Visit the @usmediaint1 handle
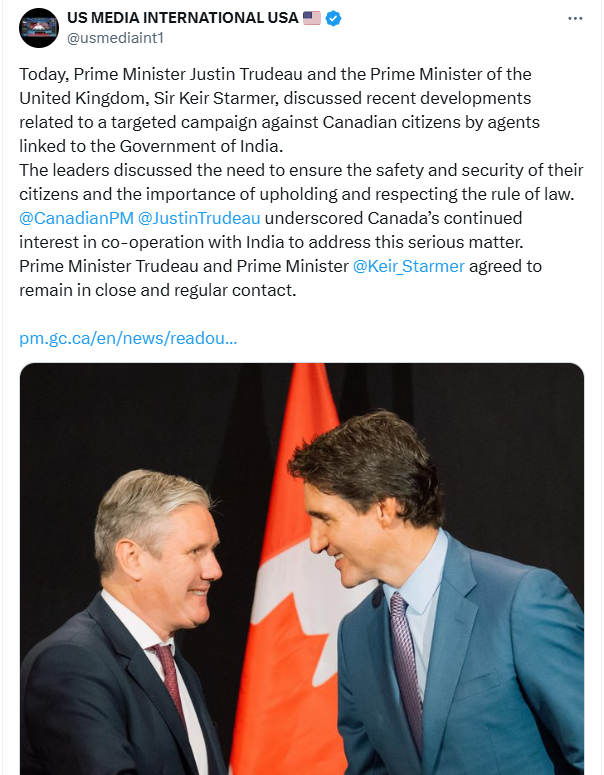 [x=115, y=38]
